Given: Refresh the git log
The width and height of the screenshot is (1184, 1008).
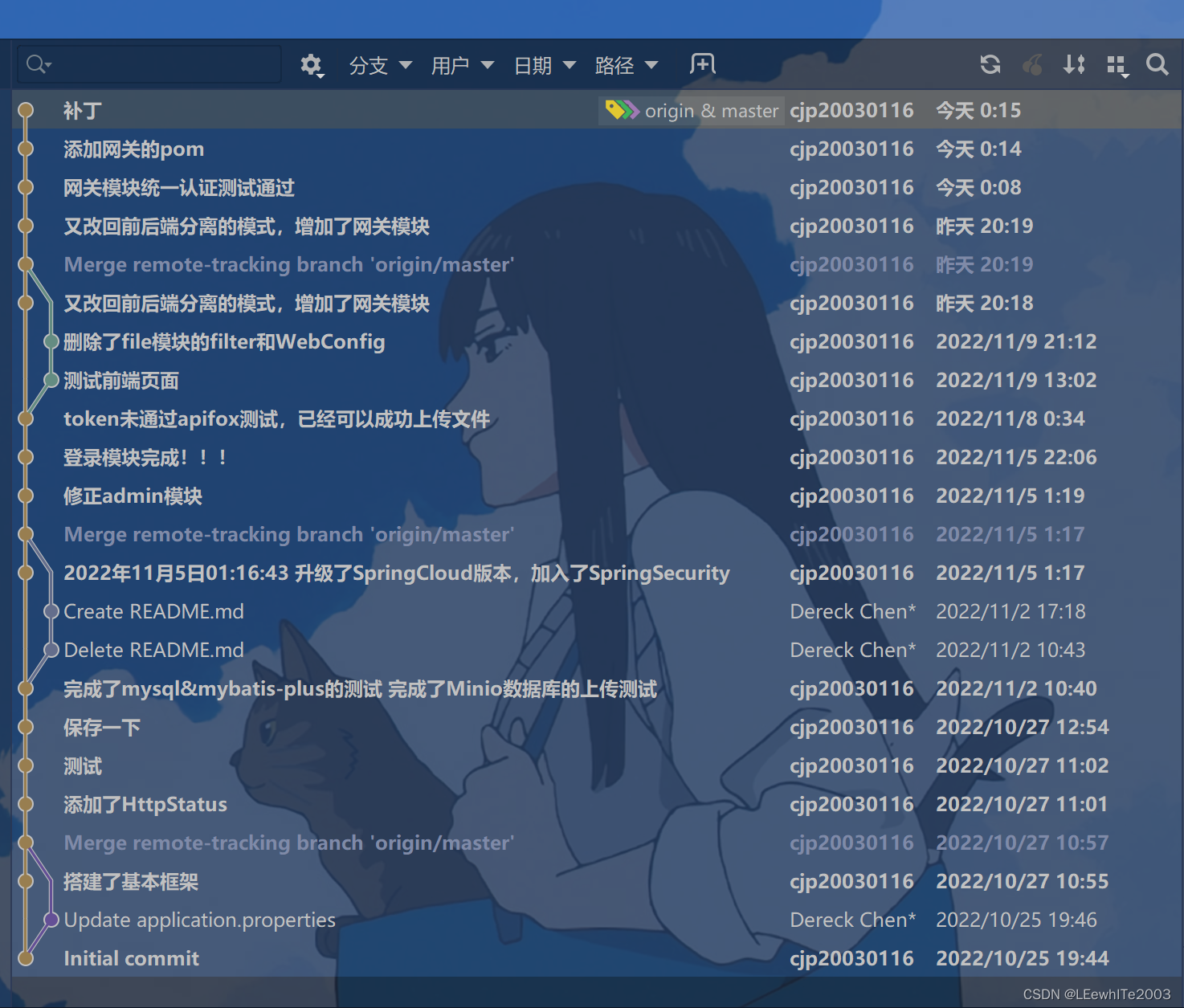Looking at the screenshot, I should [x=990, y=64].
